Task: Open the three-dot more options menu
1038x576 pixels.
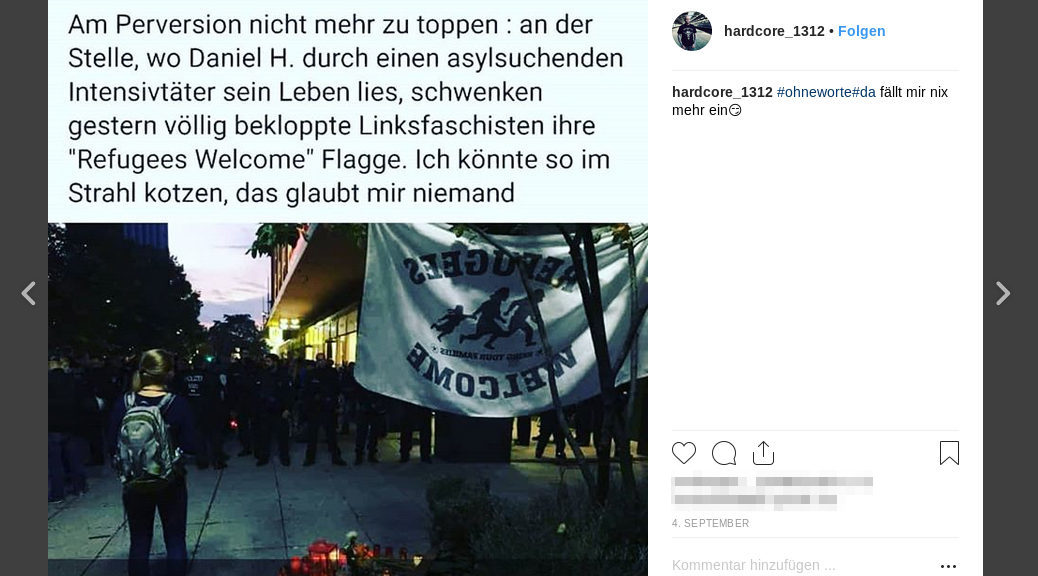Action: pyautogui.click(x=948, y=566)
